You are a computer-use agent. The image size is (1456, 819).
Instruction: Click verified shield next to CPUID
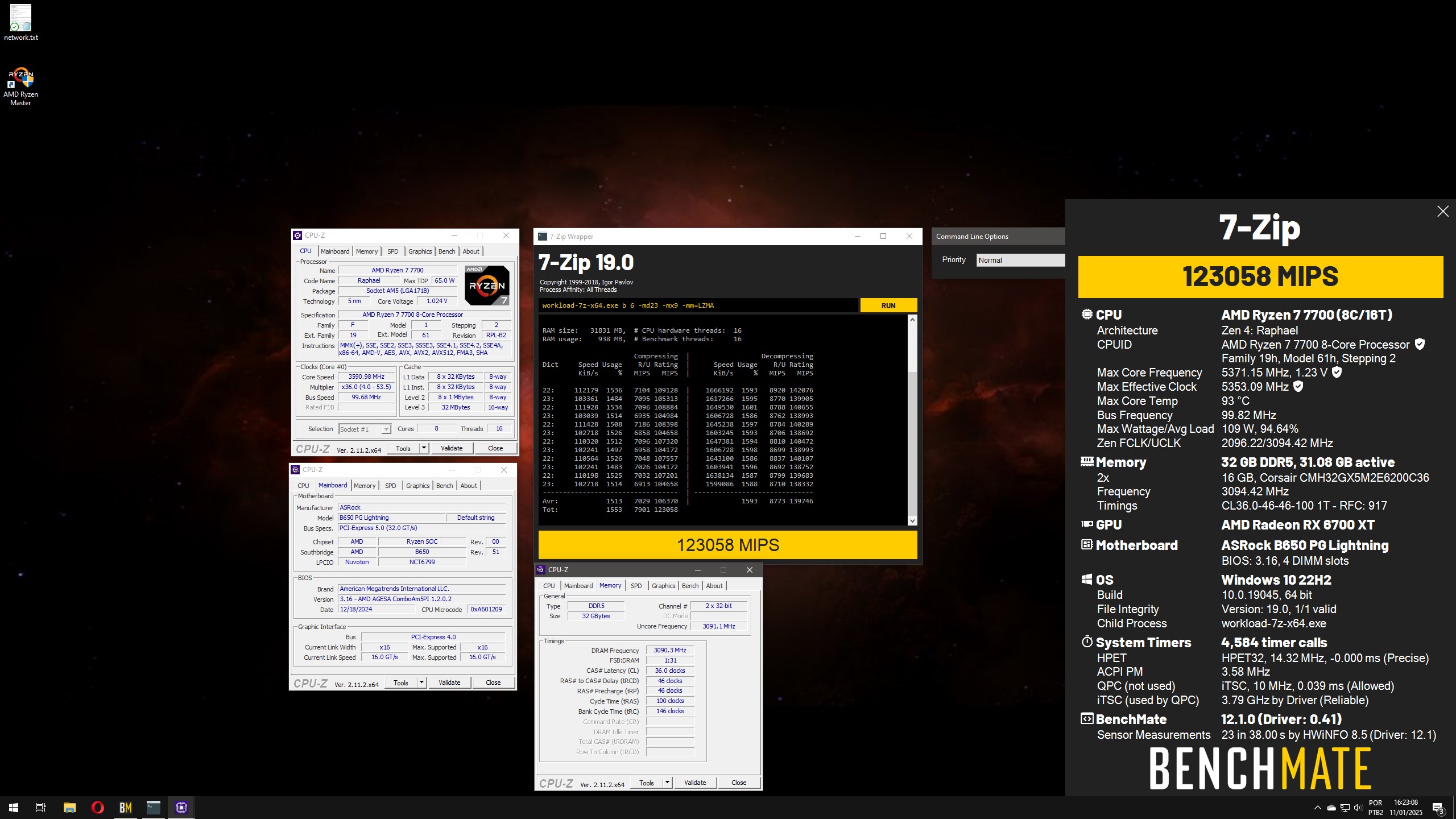(1420, 344)
